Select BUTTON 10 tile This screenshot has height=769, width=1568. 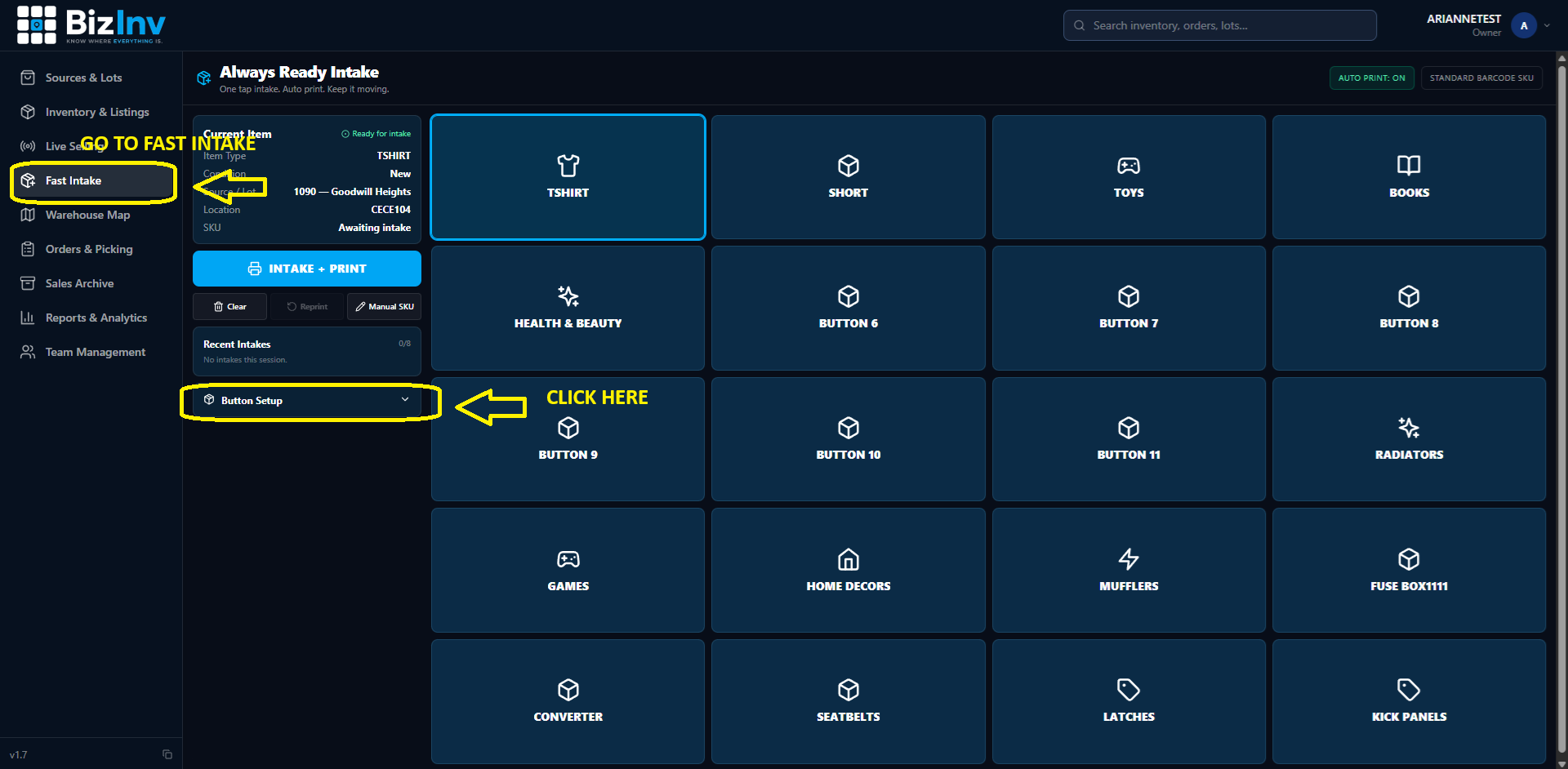pyautogui.click(x=848, y=439)
